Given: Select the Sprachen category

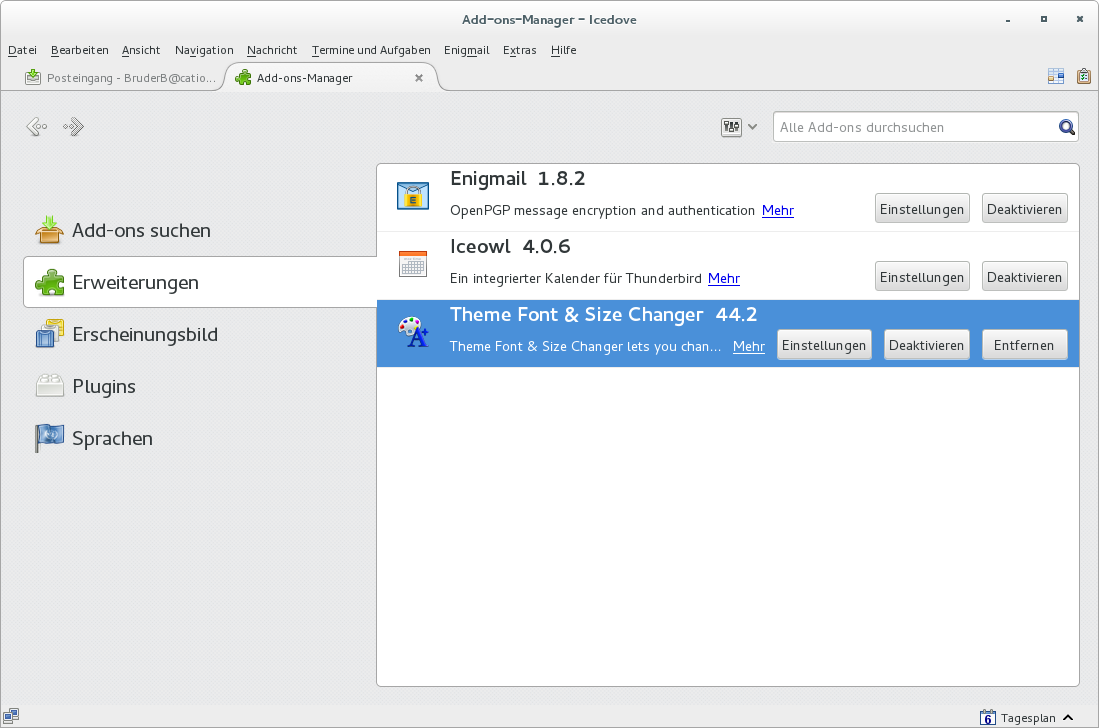Looking at the screenshot, I should pos(200,438).
